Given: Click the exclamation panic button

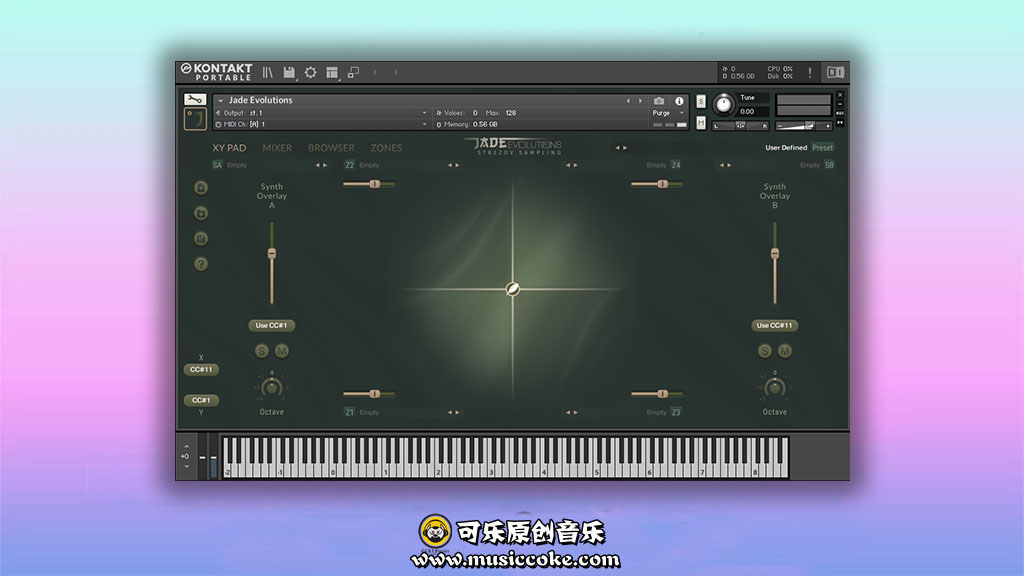Looking at the screenshot, I should (810, 72).
